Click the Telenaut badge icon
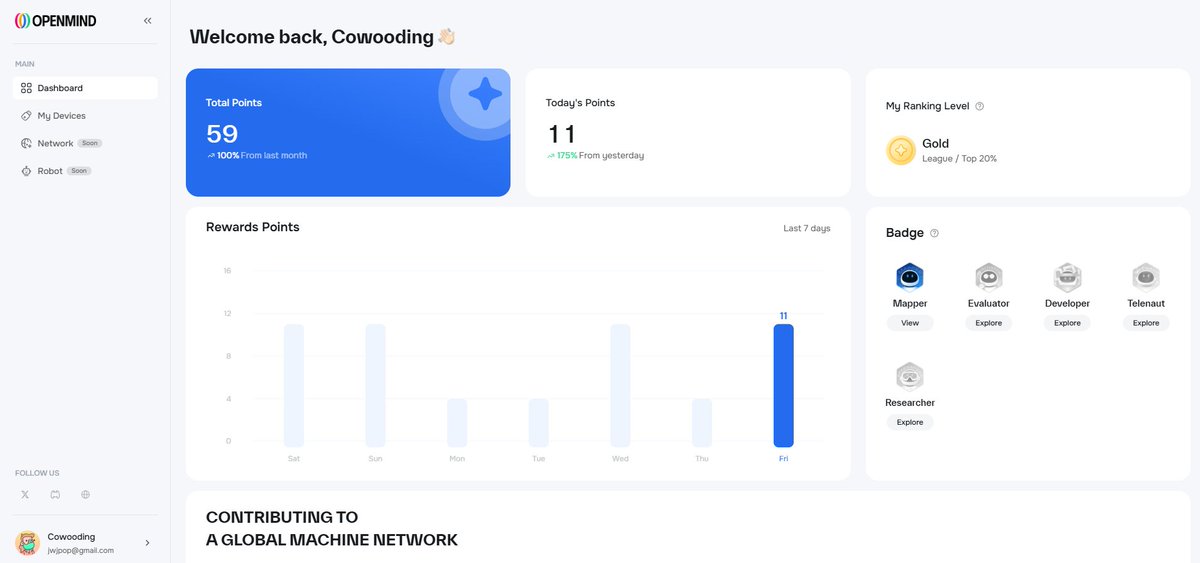The width and height of the screenshot is (1200, 563). pyautogui.click(x=1146, y=277)
